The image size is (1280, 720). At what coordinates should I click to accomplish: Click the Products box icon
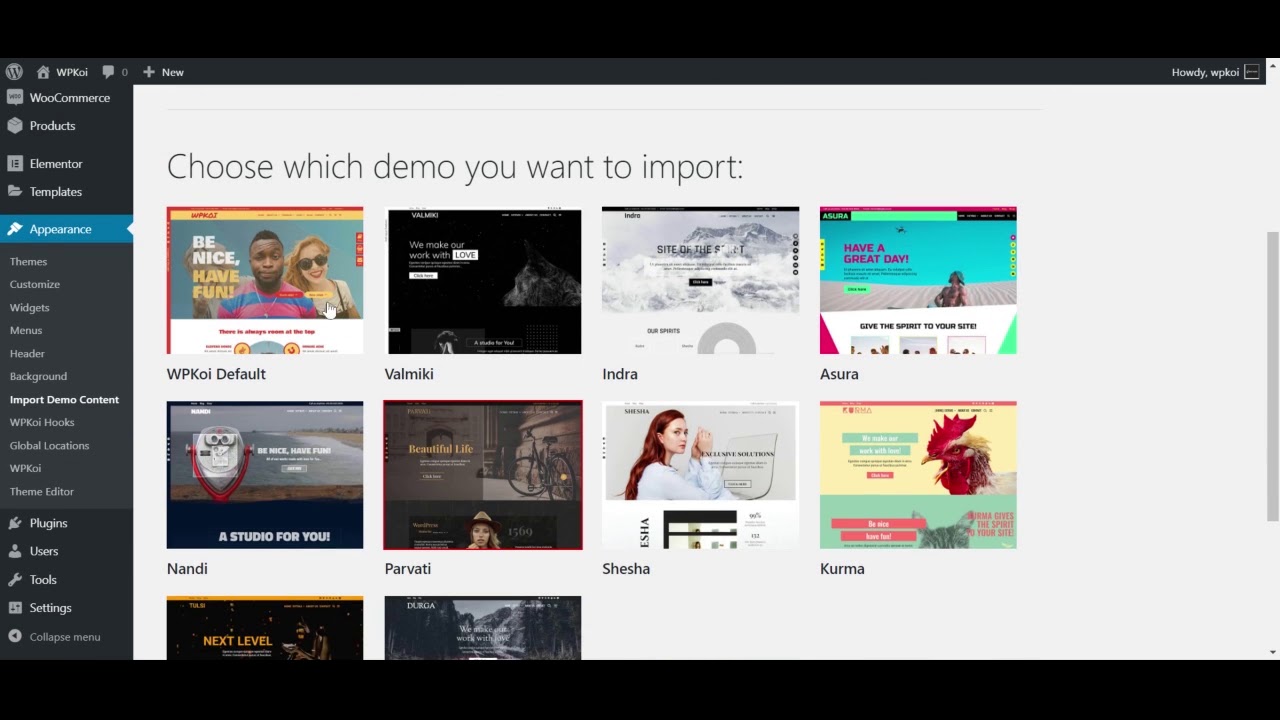(15, 126)
